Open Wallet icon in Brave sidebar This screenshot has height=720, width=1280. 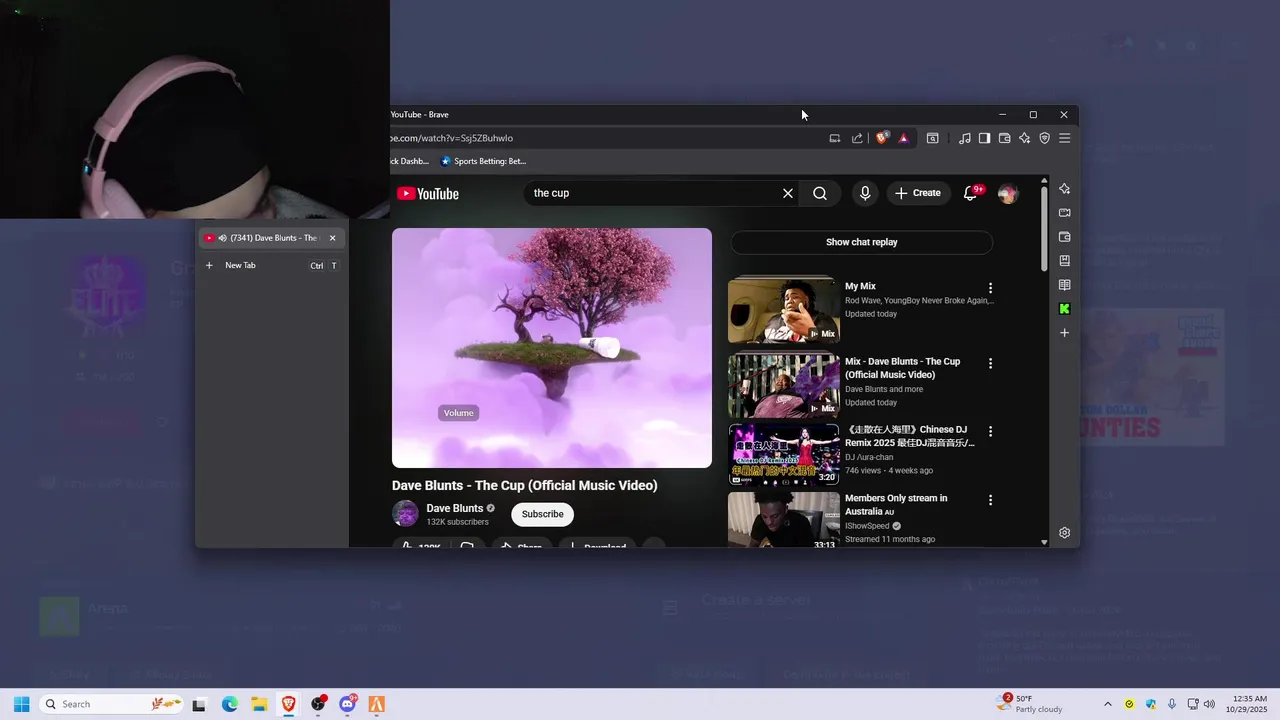(x=1065, y=237)
